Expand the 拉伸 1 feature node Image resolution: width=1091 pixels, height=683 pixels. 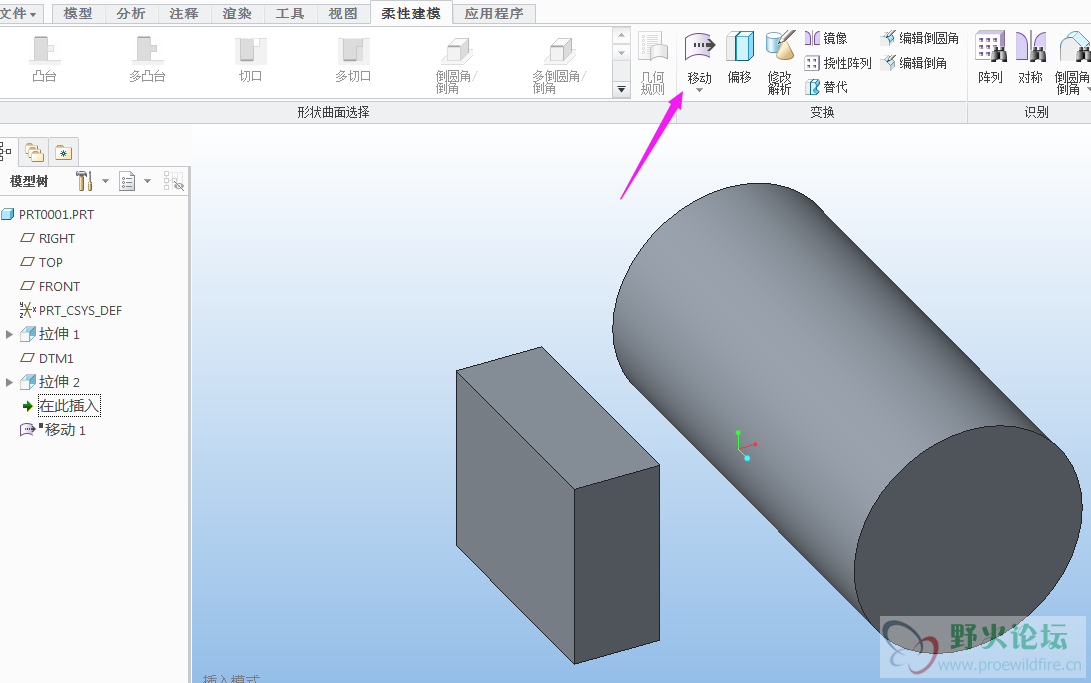coord(9,335)
